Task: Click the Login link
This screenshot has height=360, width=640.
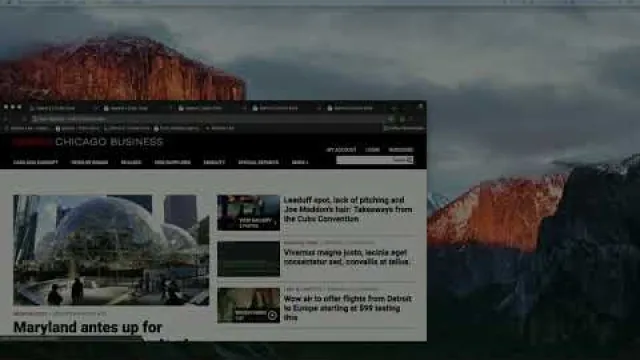Action: (372, 150)
